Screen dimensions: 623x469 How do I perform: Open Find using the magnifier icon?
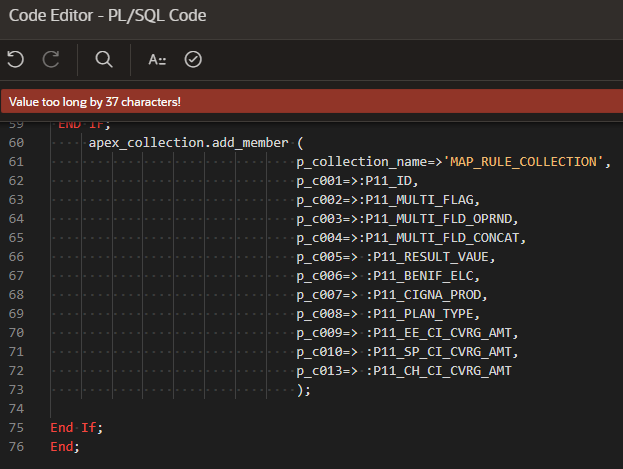point(104,60)
